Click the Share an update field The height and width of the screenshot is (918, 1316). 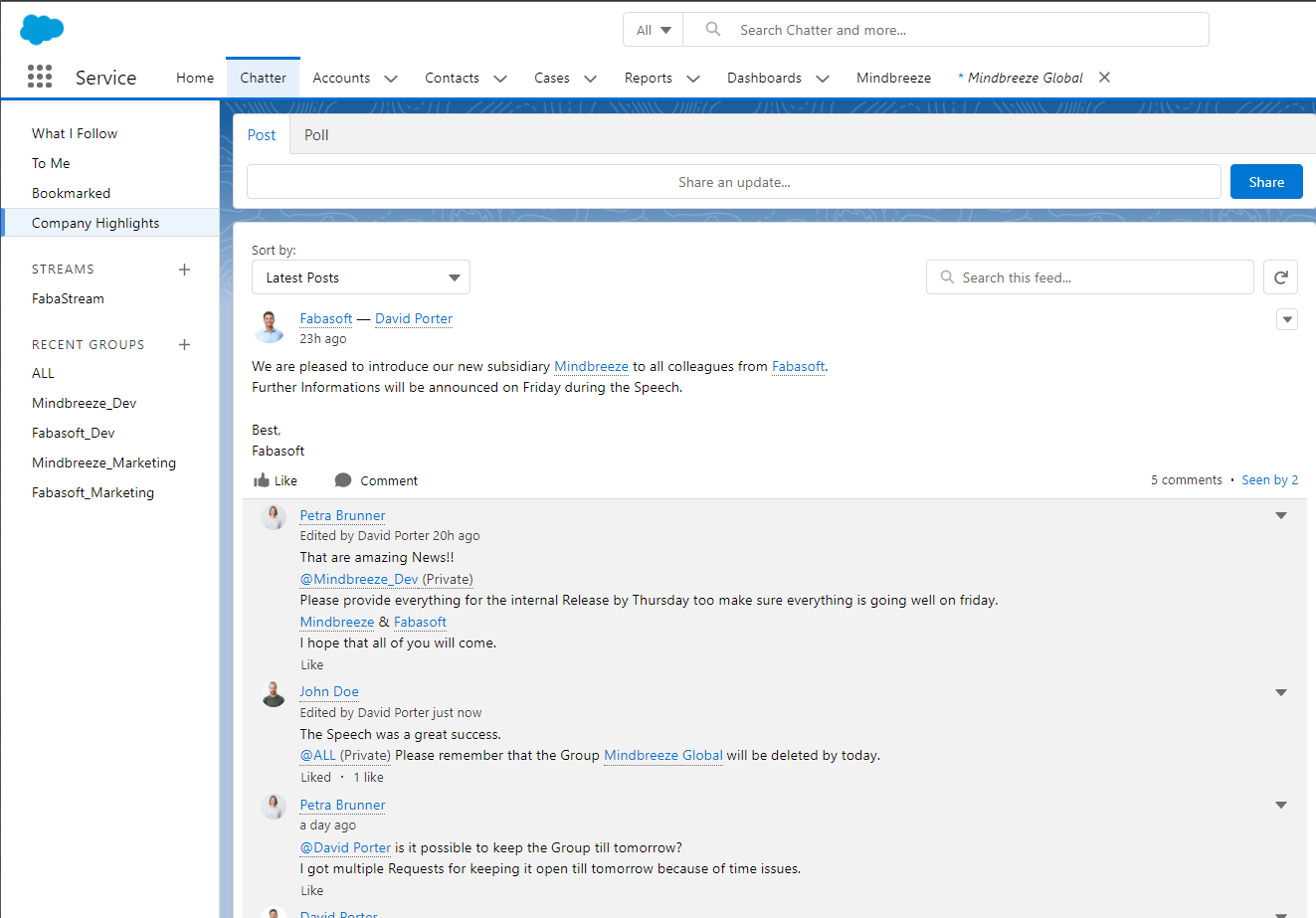coord(734,182)
